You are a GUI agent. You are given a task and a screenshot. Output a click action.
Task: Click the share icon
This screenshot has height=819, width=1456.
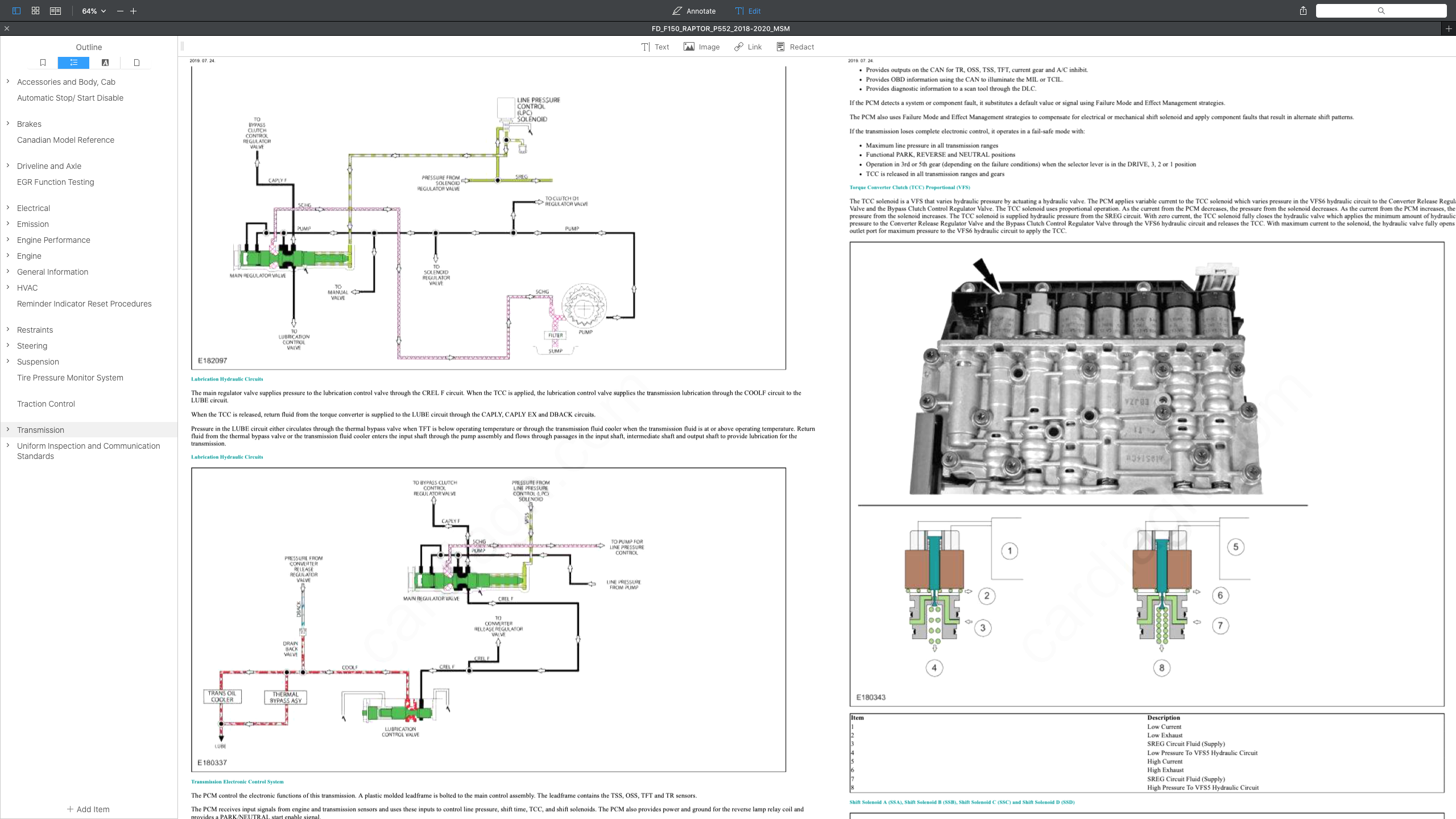click(1303, 11)
